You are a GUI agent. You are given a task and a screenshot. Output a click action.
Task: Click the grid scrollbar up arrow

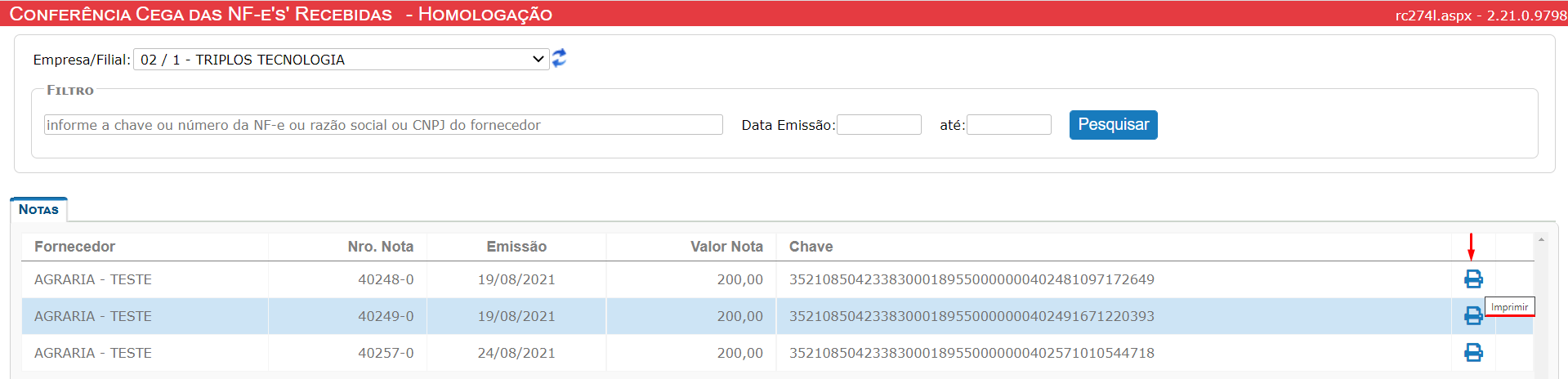tap(1541, 240)
